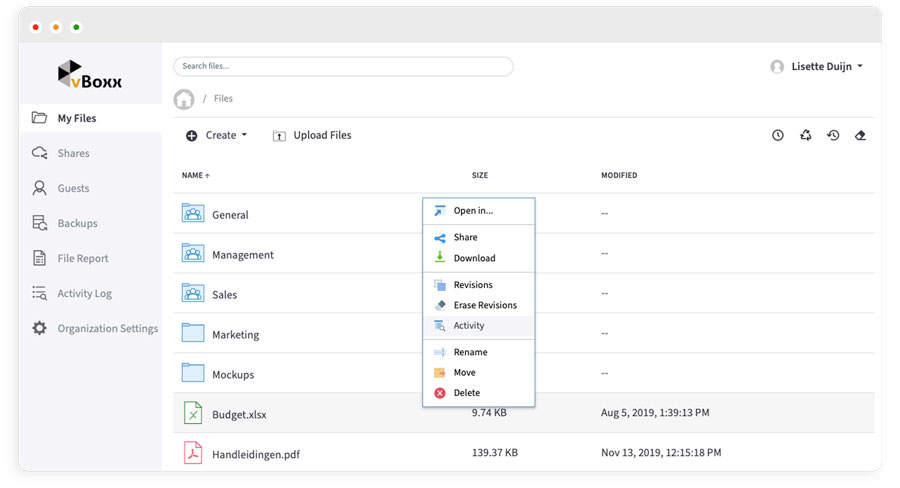Click the user avatar icon

(x=777, y=67)
